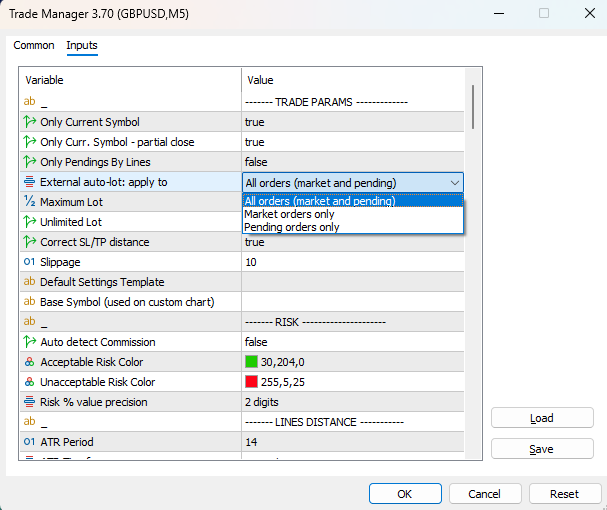The height and width of the screenshot is (510, 607).
Task: Click the empty Default Settings Template value field
Action: coord(353,282)
